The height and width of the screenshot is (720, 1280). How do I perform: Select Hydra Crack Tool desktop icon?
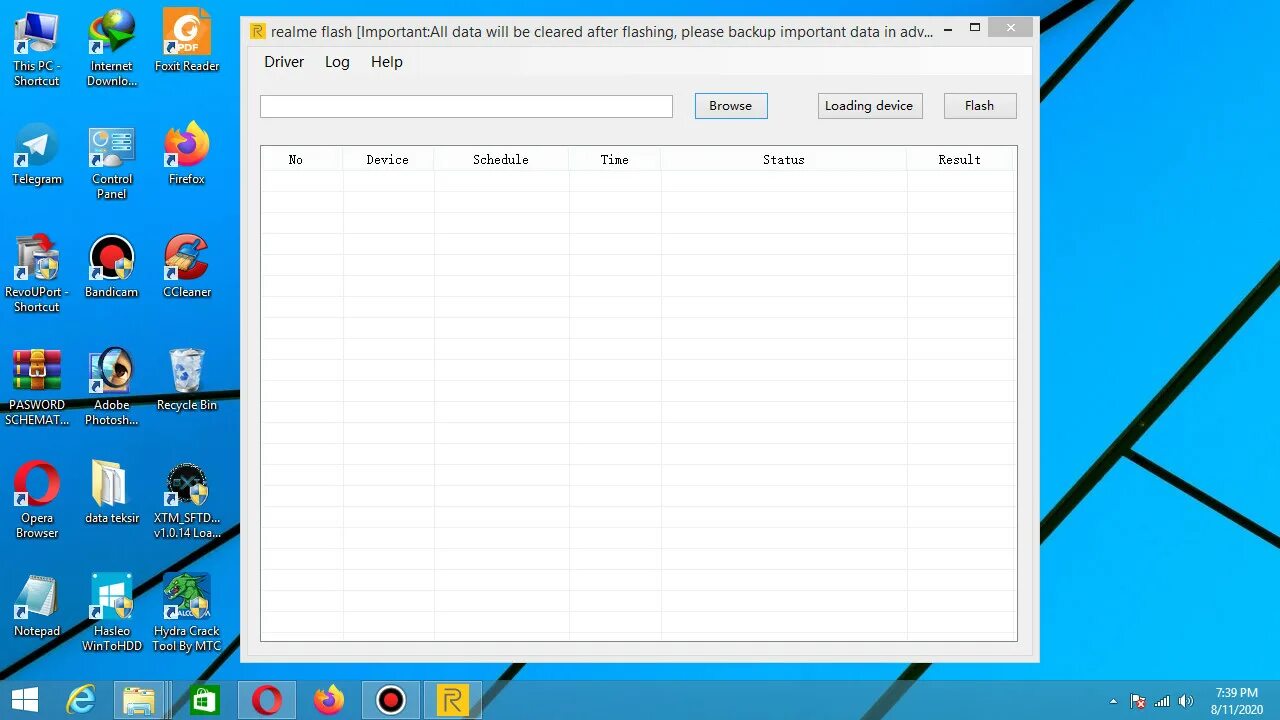[187, 614]
